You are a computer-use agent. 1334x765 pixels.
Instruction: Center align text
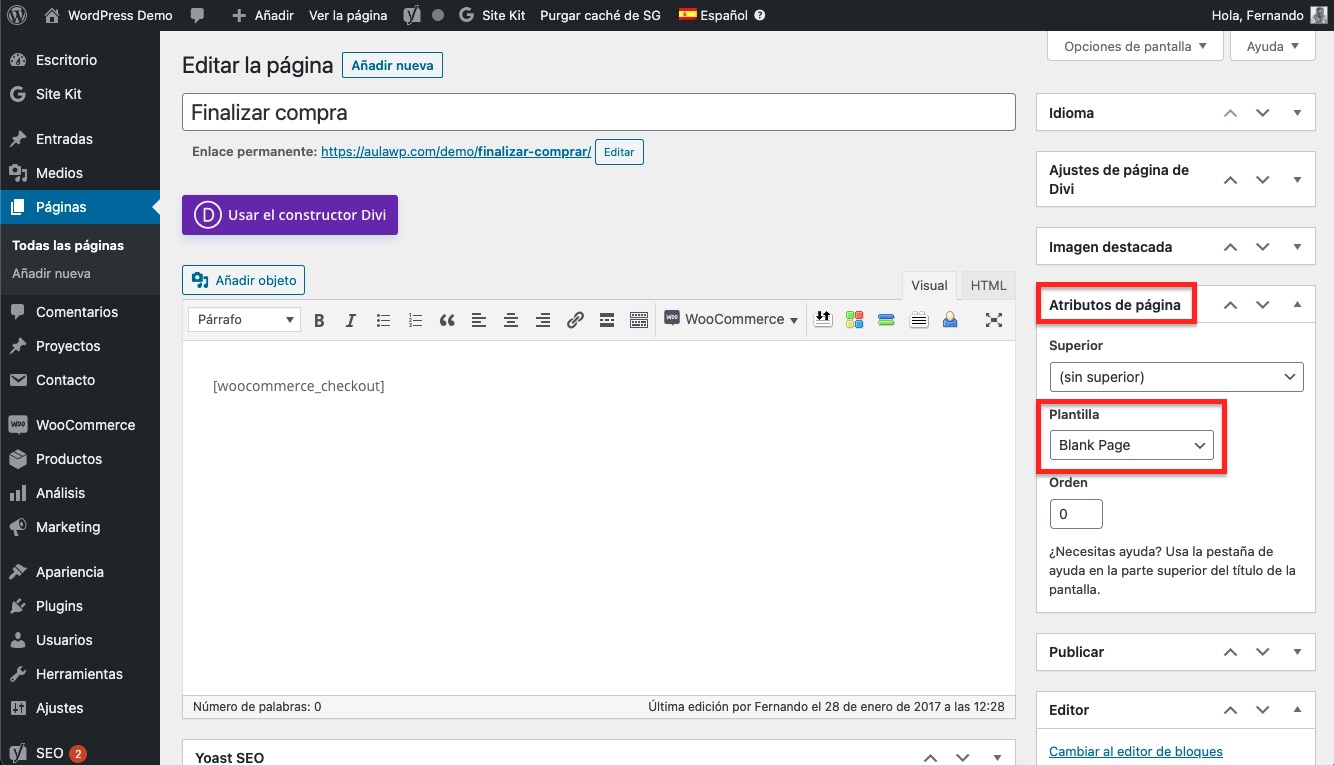pyautogui.click(x=511, y=320)
